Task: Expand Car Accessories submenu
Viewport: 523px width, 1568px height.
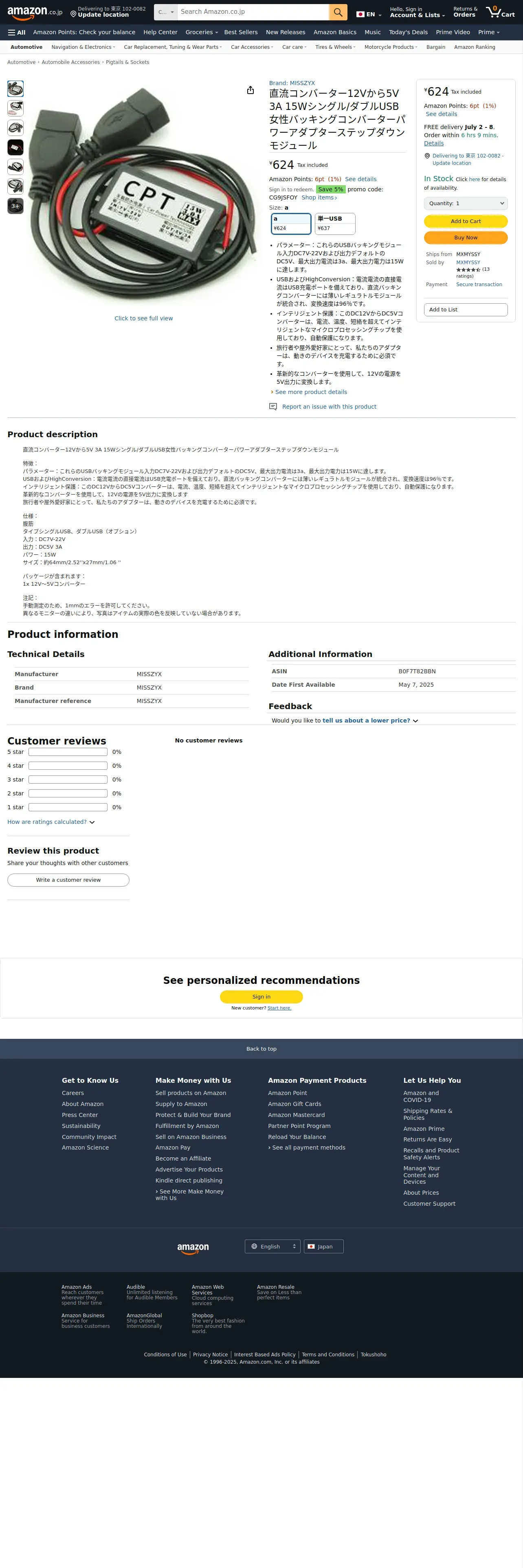Action: (252, 47)
